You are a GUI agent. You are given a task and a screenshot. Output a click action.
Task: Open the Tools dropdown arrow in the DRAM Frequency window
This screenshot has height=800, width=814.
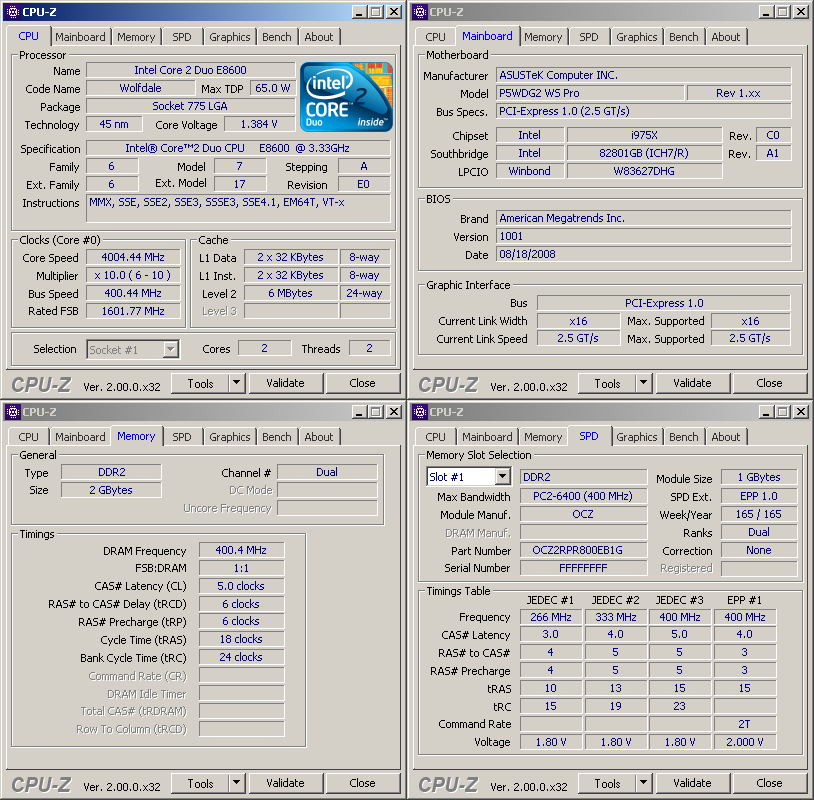pyautogui.click(x=237, y=783)
